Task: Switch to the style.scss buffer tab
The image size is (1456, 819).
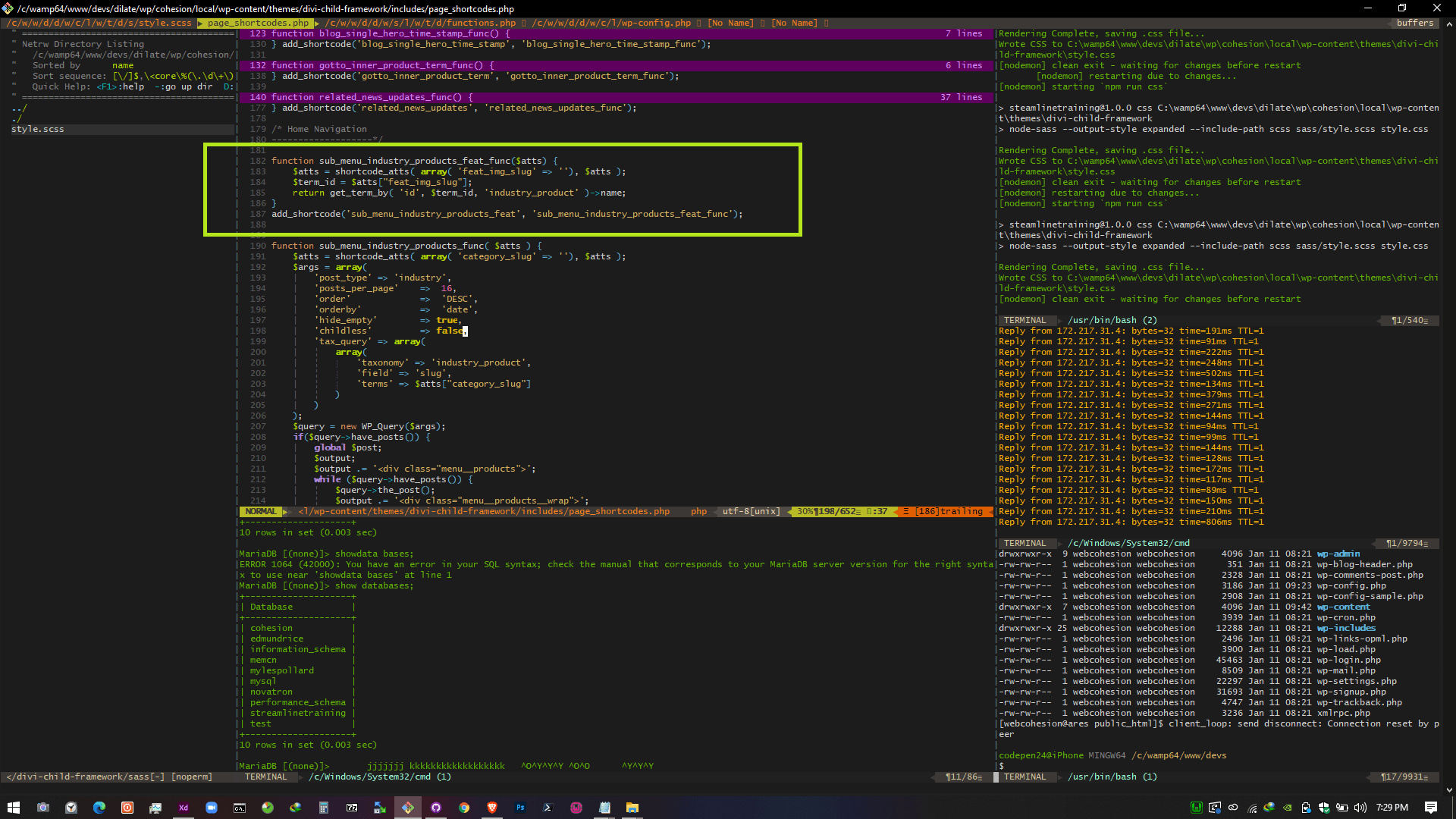Action: coord(100,23)
